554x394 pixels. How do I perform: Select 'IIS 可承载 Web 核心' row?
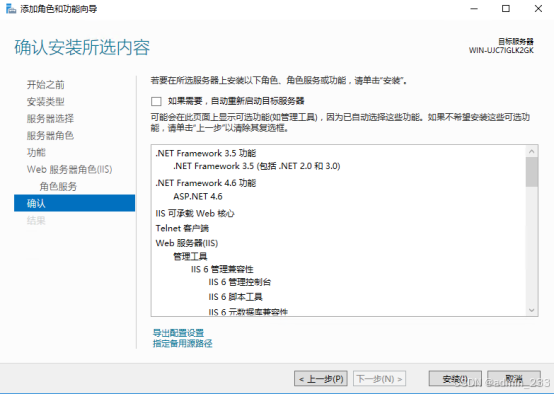tap(195, 213)
